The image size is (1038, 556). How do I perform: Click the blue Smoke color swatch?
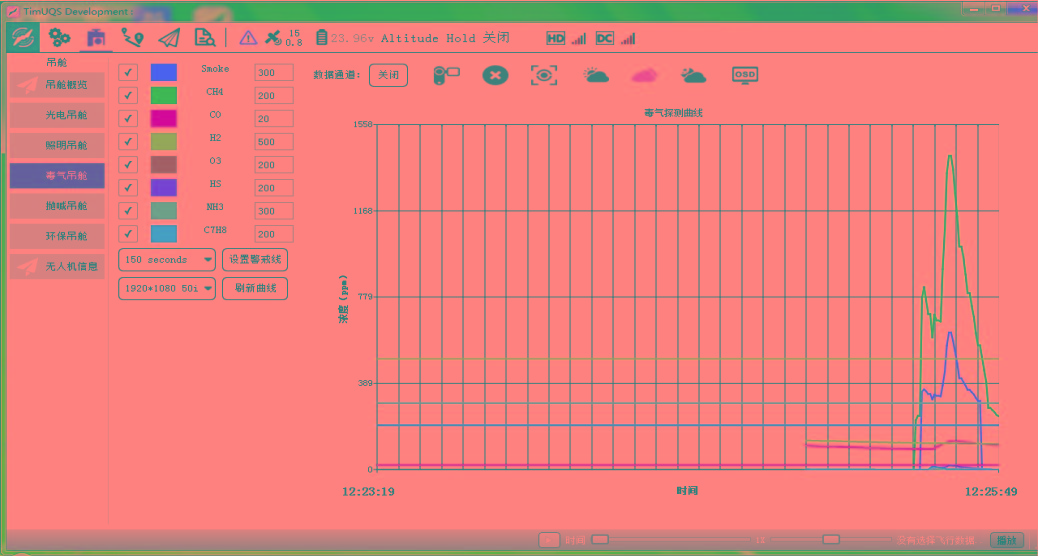(x=164, y=72)
